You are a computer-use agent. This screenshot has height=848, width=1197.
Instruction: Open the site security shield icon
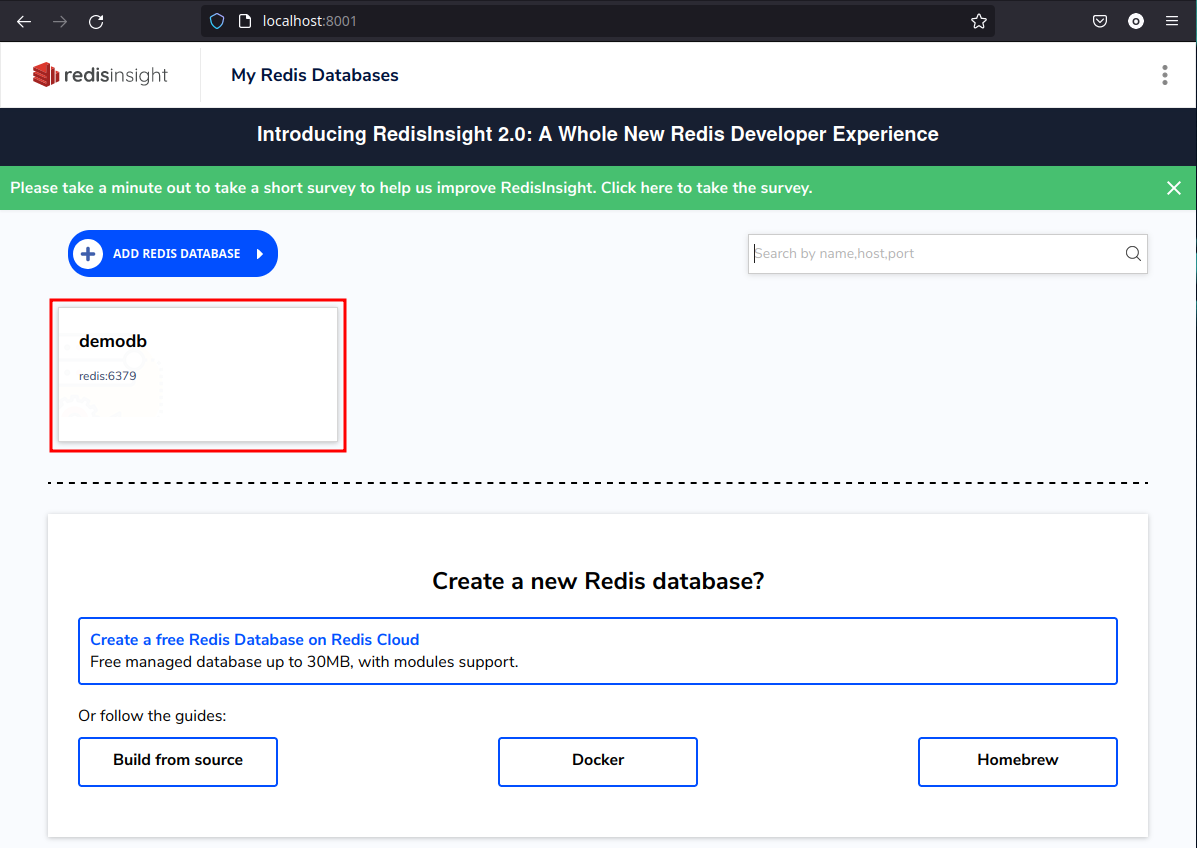(217, 21)
